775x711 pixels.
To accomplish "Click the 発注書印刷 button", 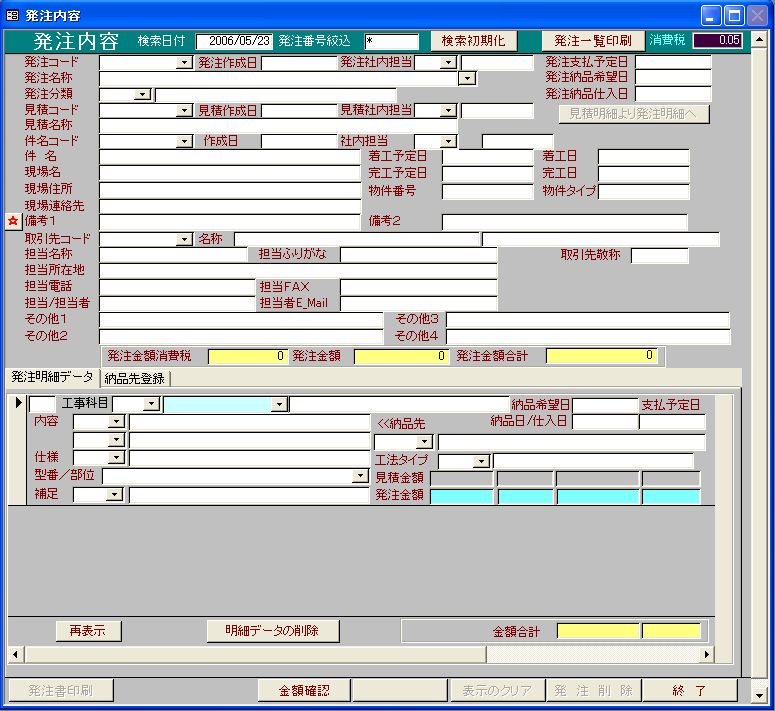I will [60, 691].
